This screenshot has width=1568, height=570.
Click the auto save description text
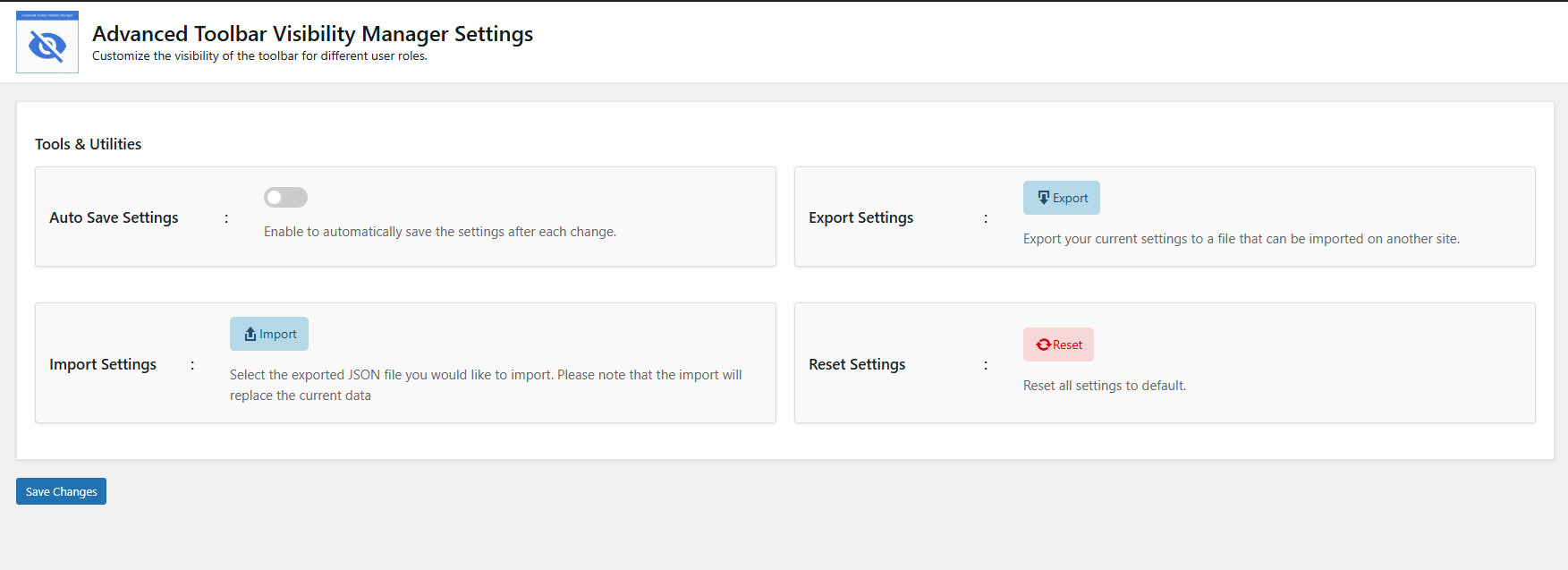439,232
